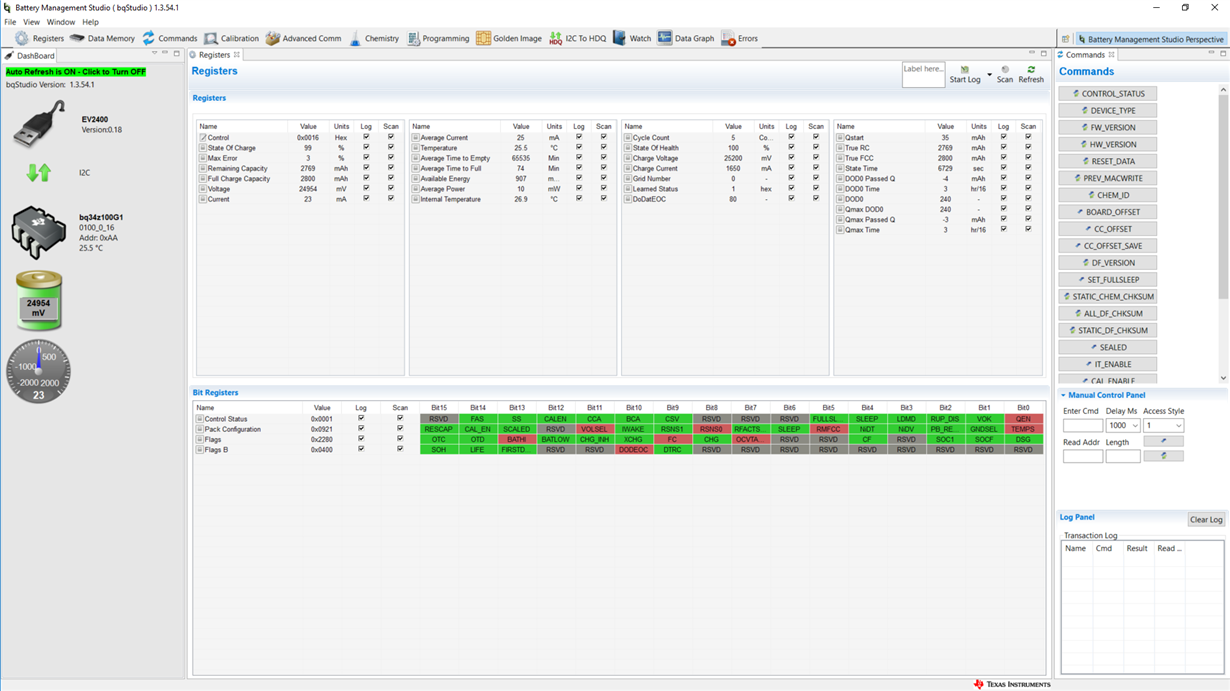Toggle Log checkbox for Control register
The height and width of the screenshot is (691, 1230).
366,137
